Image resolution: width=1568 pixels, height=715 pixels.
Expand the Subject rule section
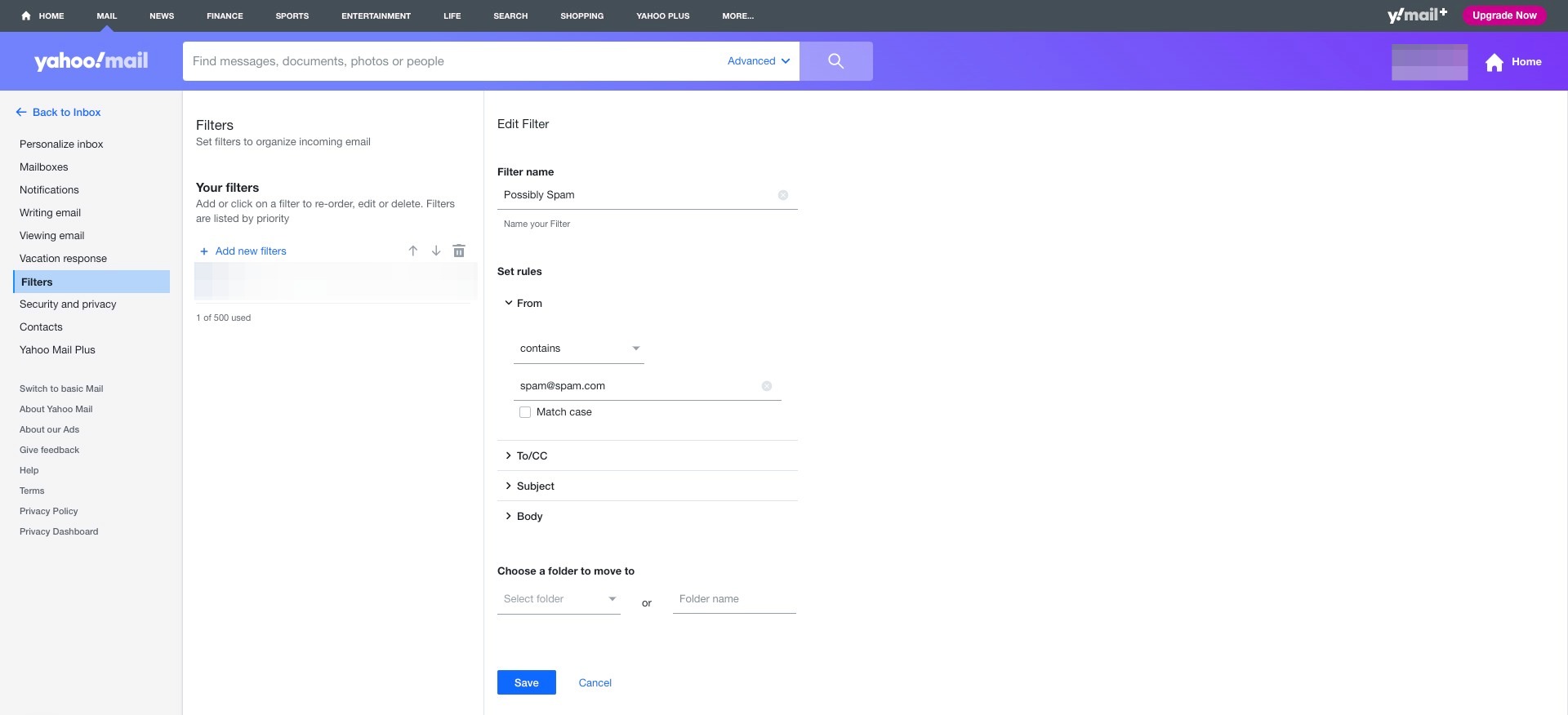[535, 486]
